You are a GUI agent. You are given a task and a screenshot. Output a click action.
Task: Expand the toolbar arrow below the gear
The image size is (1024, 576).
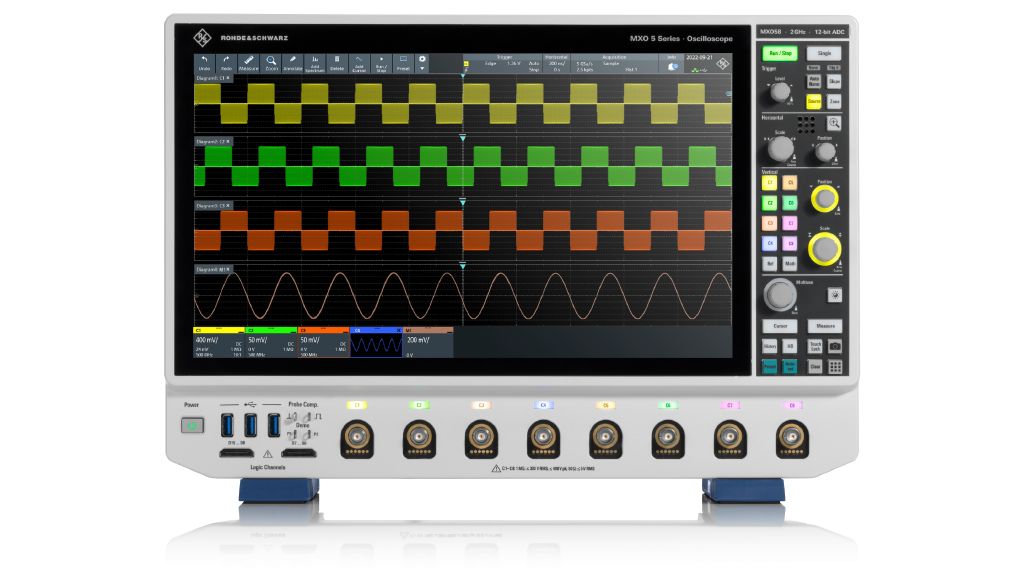point(422,69)
